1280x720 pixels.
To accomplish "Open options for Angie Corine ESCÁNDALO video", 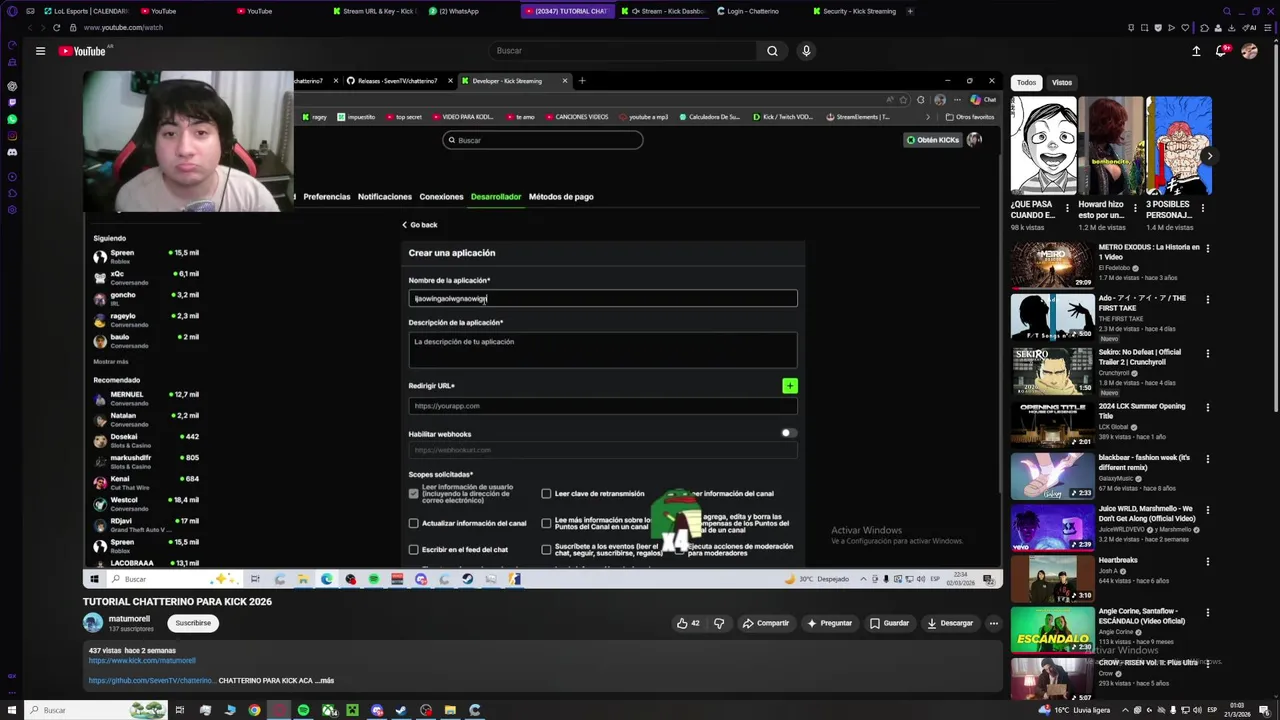I will click(1207, 612).
